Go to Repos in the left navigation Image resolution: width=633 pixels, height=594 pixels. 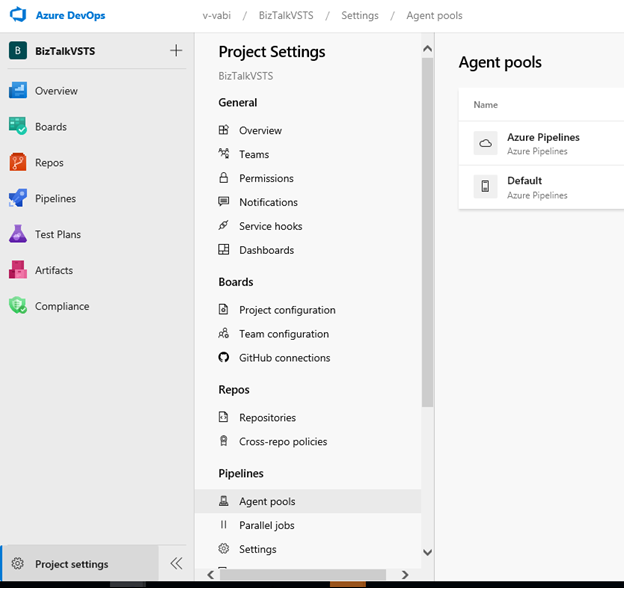click(49, 163)
